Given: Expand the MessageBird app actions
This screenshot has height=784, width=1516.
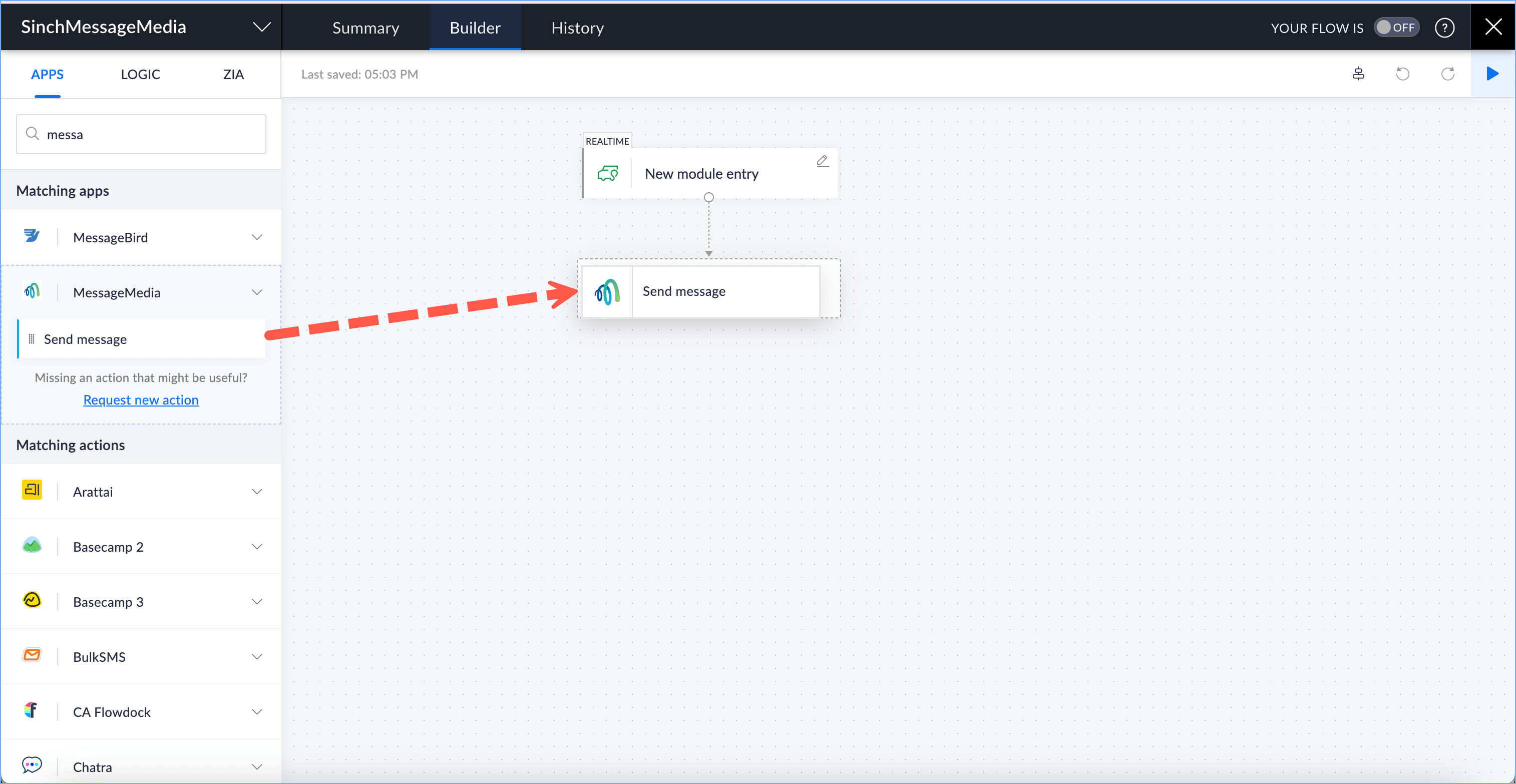Looking at the screenshot, I should tap(257, 237).
